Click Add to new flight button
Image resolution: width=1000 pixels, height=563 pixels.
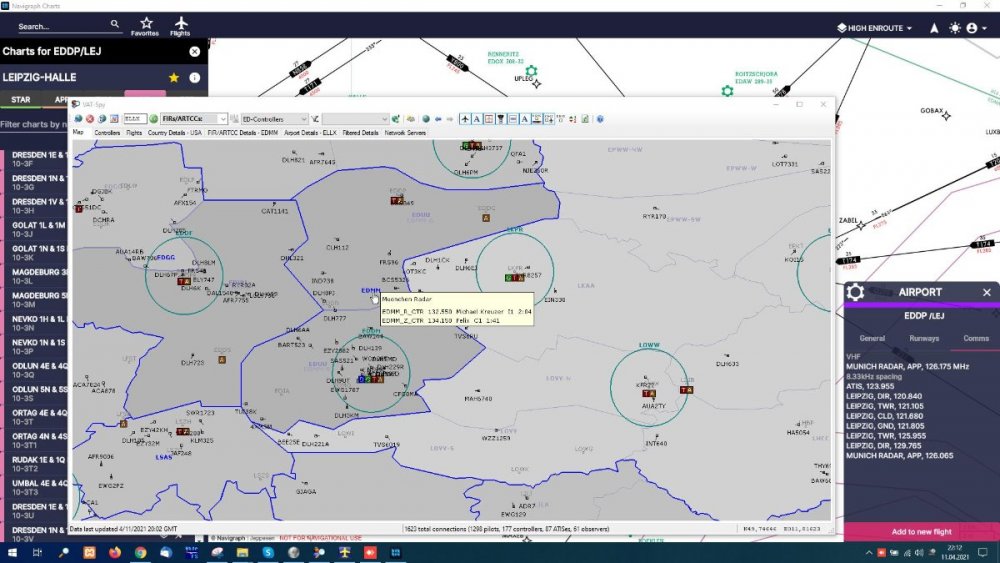pyautogui.click(x=921, y=532)
